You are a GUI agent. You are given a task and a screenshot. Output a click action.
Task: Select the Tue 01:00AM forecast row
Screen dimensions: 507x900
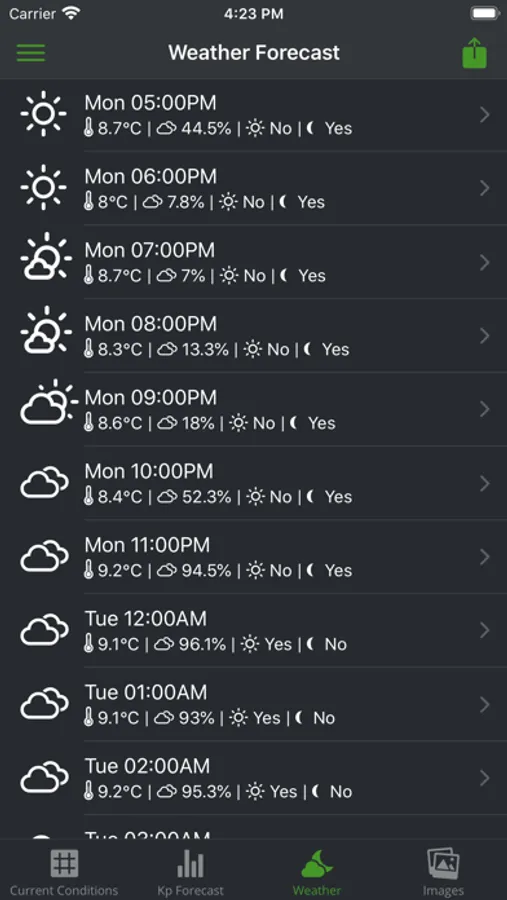pyautogui.click(x=253, y=704)
